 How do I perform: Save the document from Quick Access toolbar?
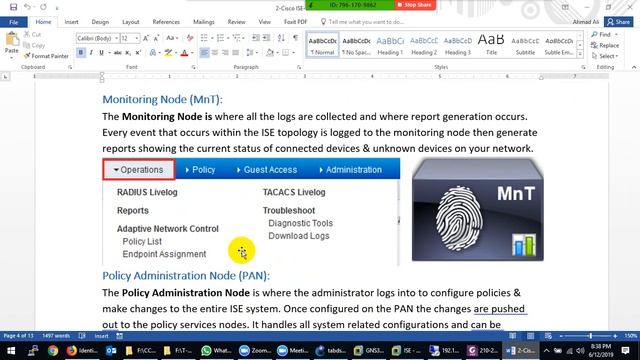pos(13,7)
